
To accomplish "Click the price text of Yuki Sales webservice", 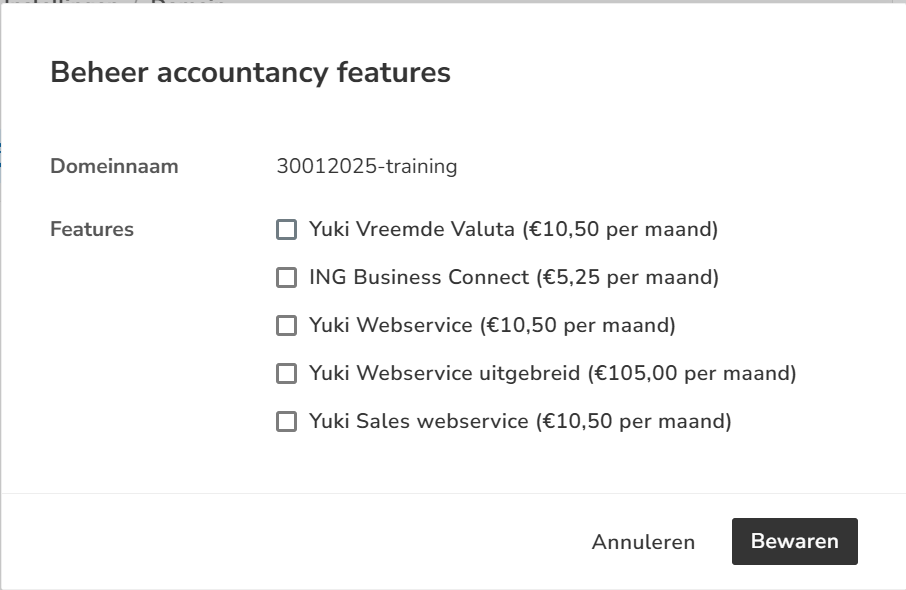I will point(633,422).
